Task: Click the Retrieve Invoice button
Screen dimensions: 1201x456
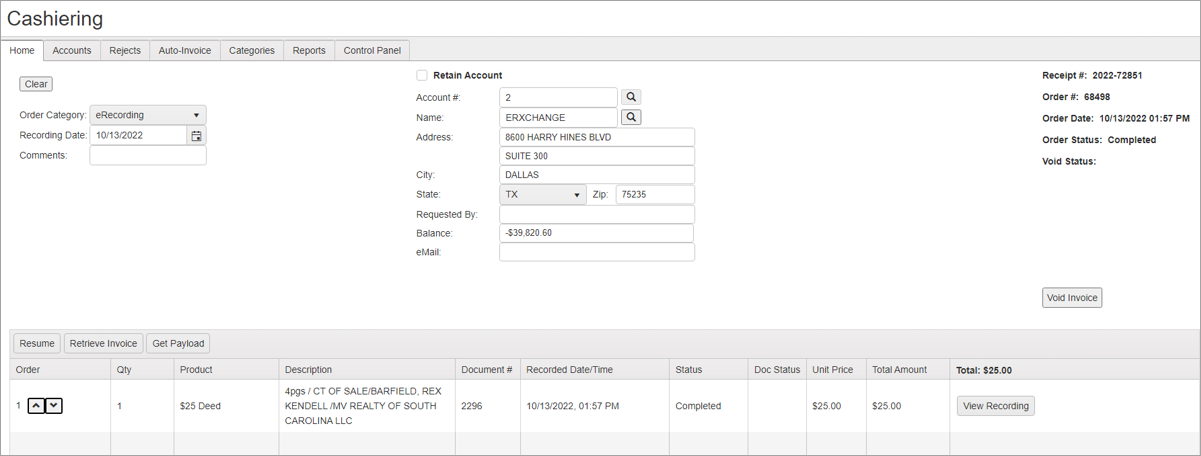Action: [x=103, y=343]
